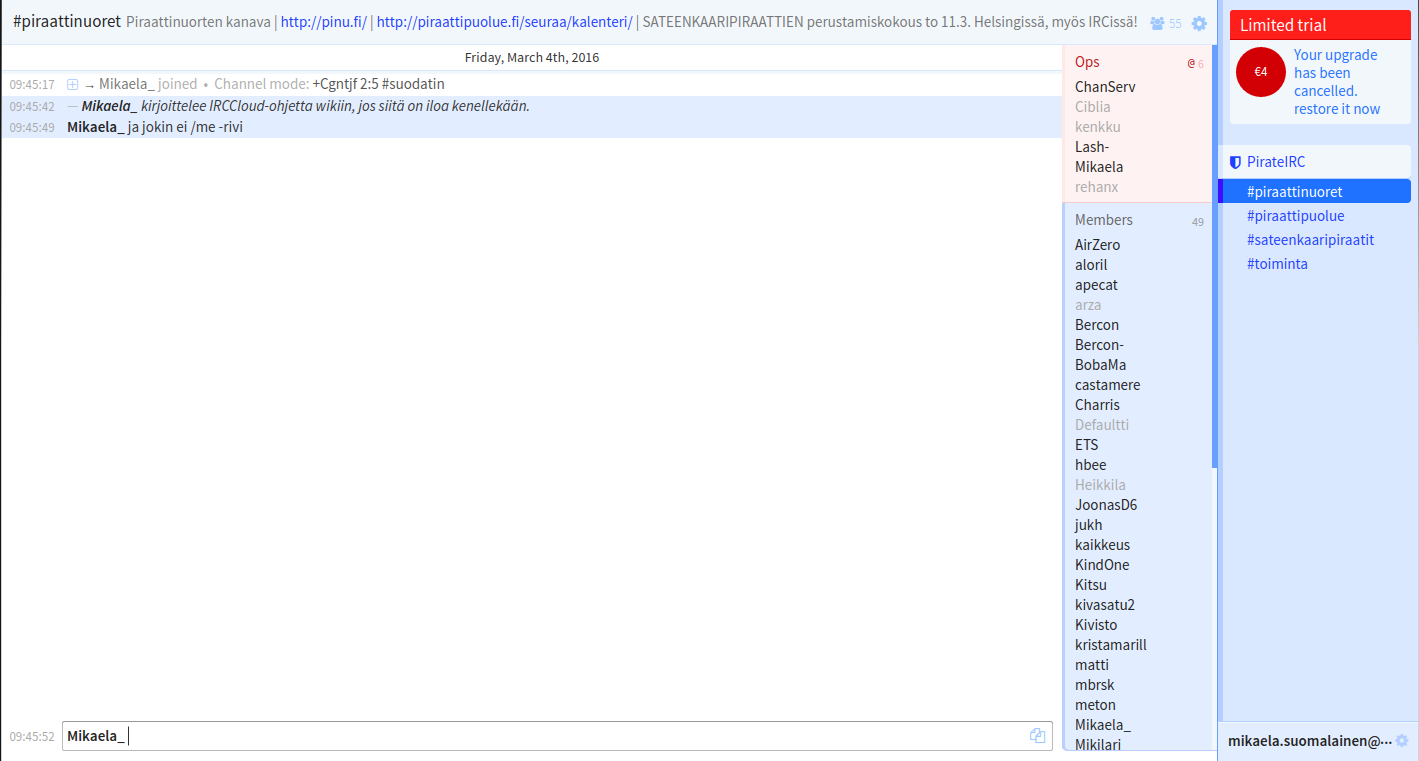This screenshot has width=1419, height=761.
Task: Open channel settings gear icon
Action: click(x=1199, y=23)
